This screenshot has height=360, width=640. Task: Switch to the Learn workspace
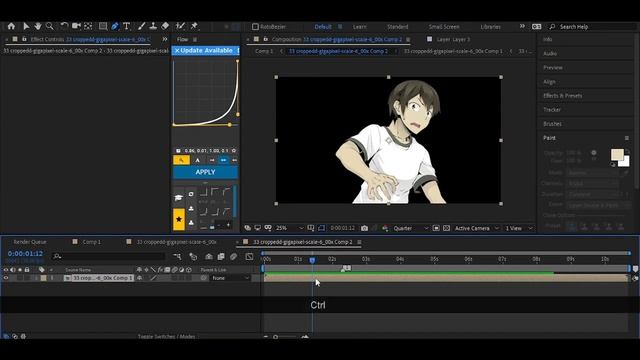coord(359,27)
